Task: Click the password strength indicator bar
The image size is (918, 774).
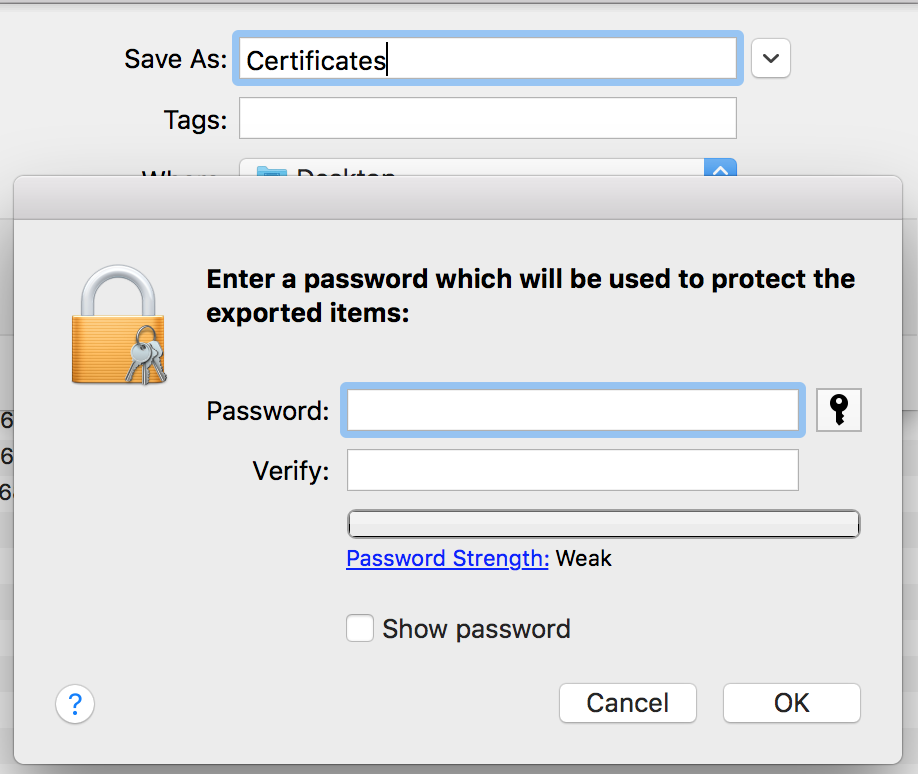Action: click(603, 524)
